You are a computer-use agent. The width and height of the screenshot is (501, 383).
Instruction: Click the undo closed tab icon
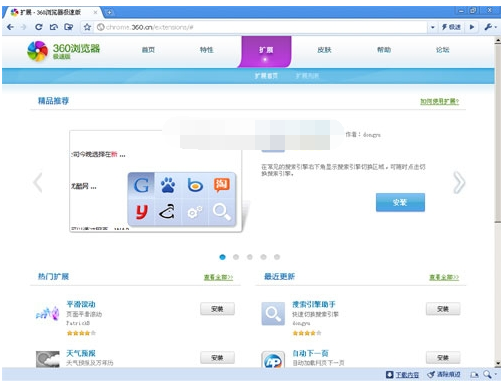(54, 27)
